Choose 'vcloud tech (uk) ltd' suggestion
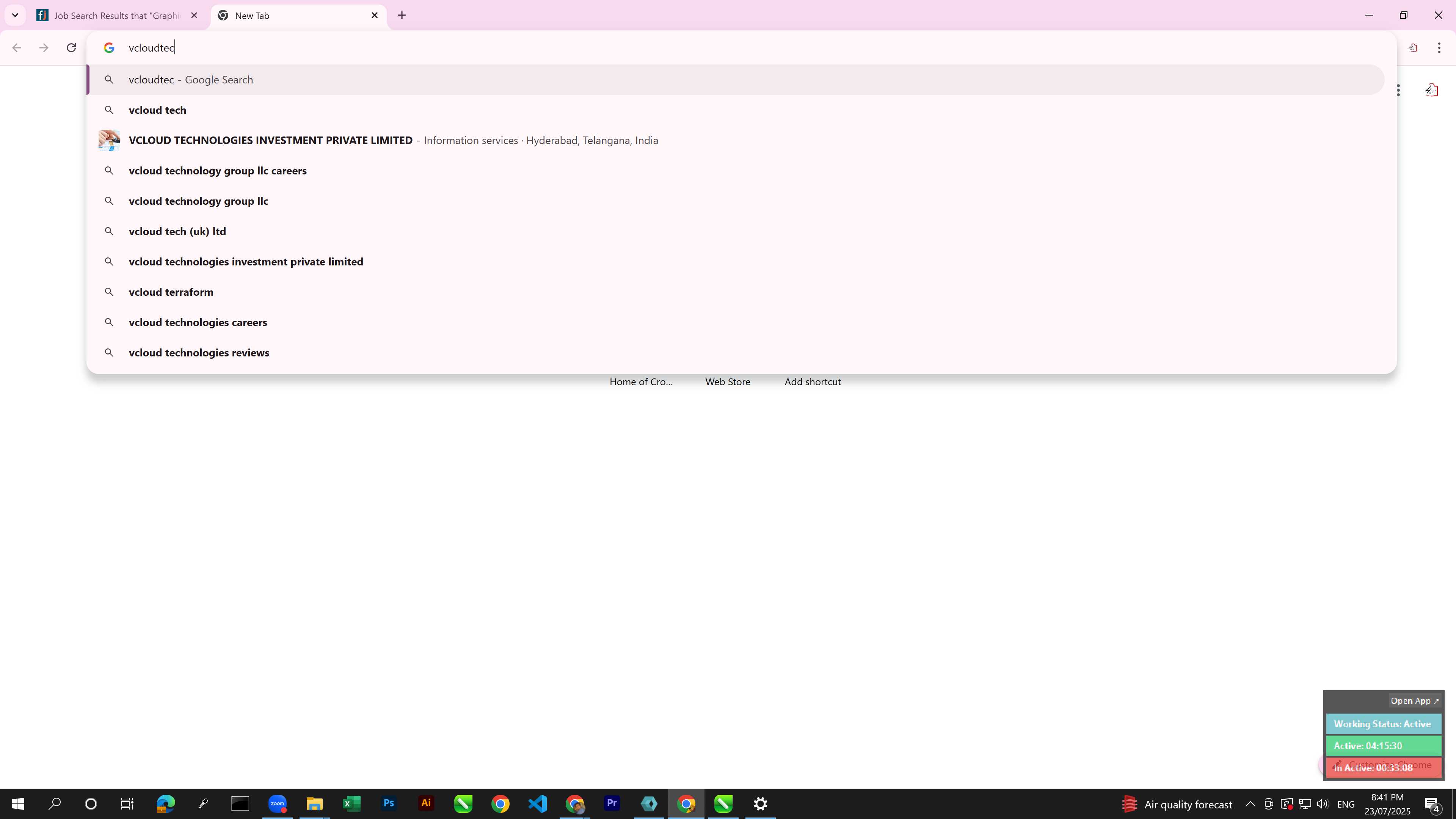The image size is (1456, 819). [x=735, y=231]
